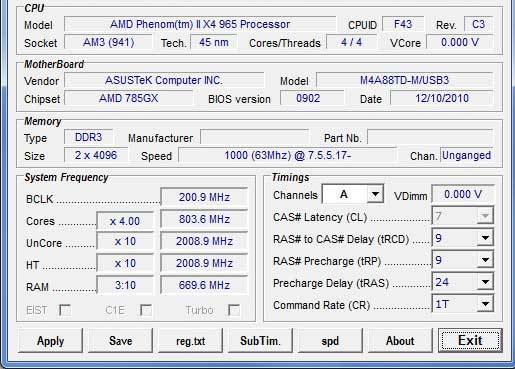Select the RAM ratio 3:10

[x=125, y=285]
